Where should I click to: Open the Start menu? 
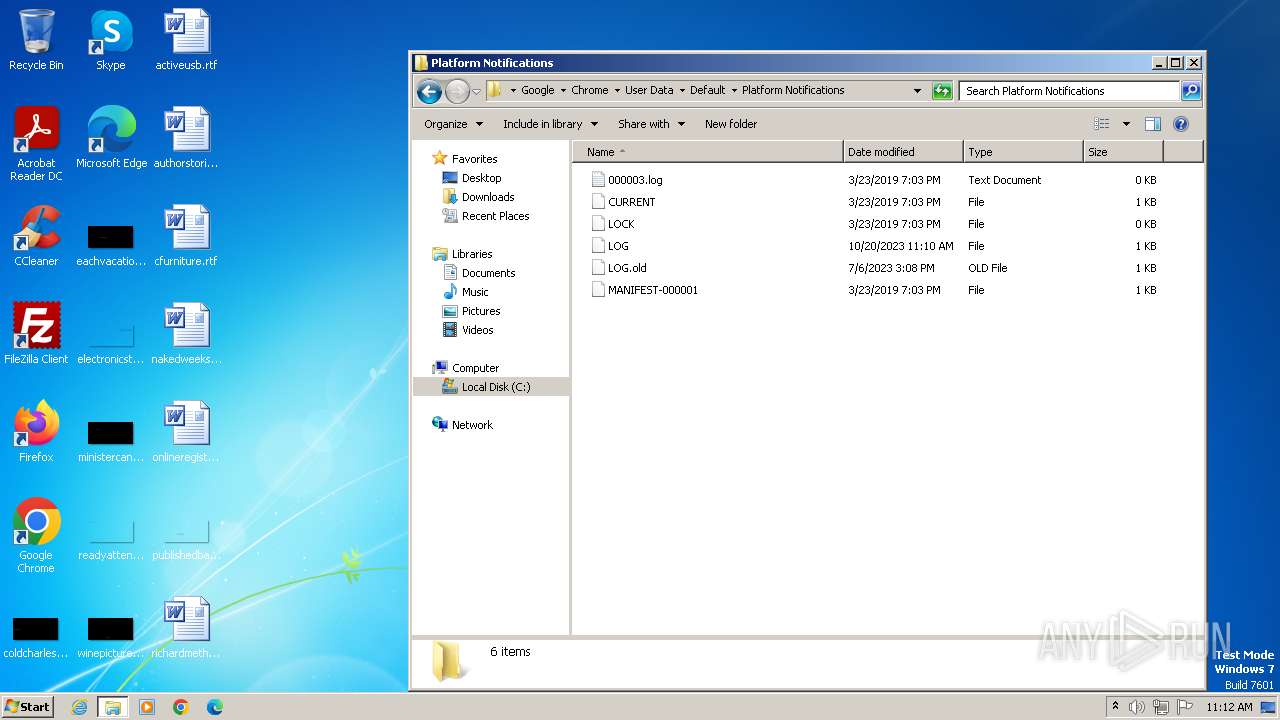click(28, 706)
